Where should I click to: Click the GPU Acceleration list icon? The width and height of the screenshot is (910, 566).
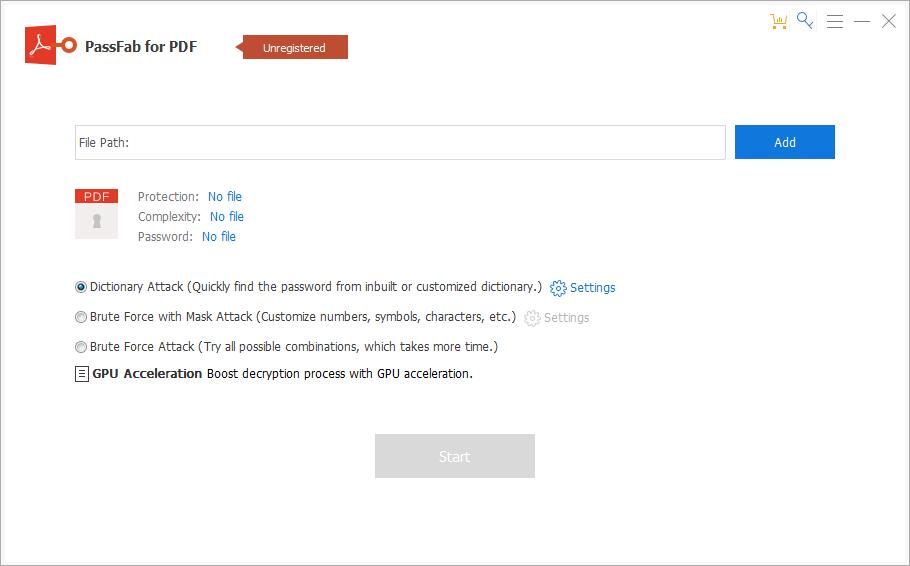click(82, 374)
